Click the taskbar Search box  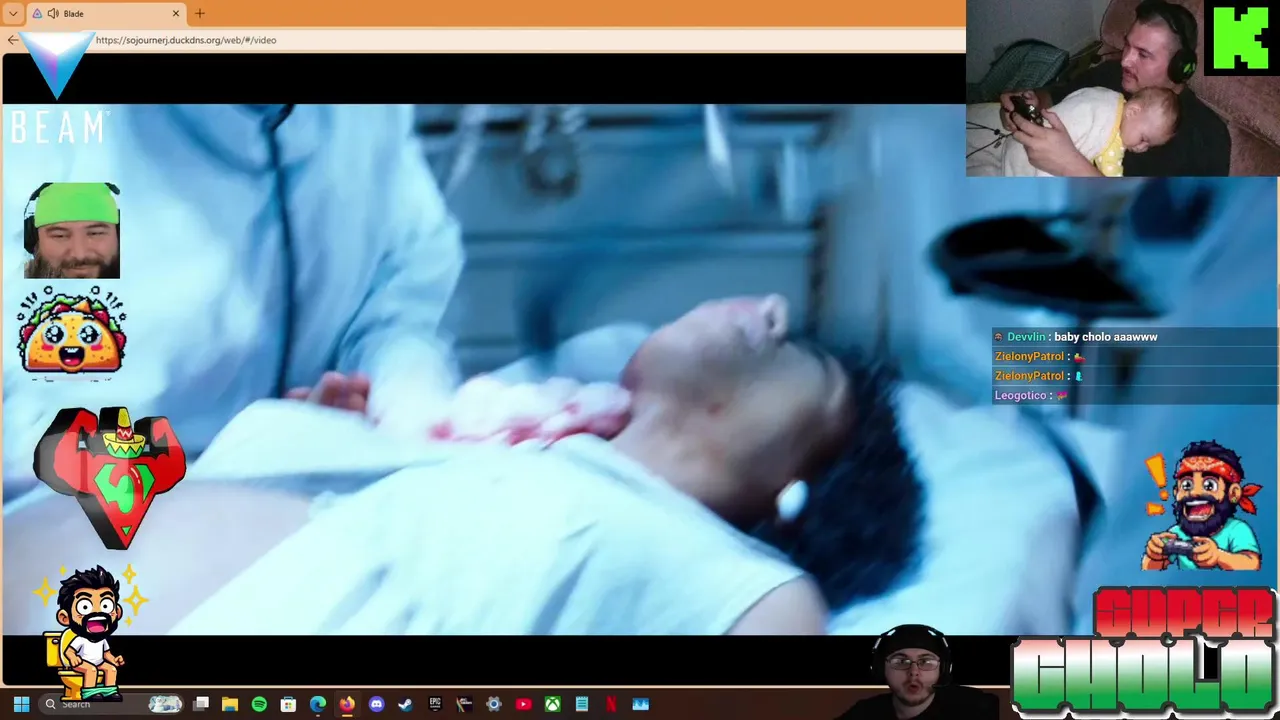(112, 704)
